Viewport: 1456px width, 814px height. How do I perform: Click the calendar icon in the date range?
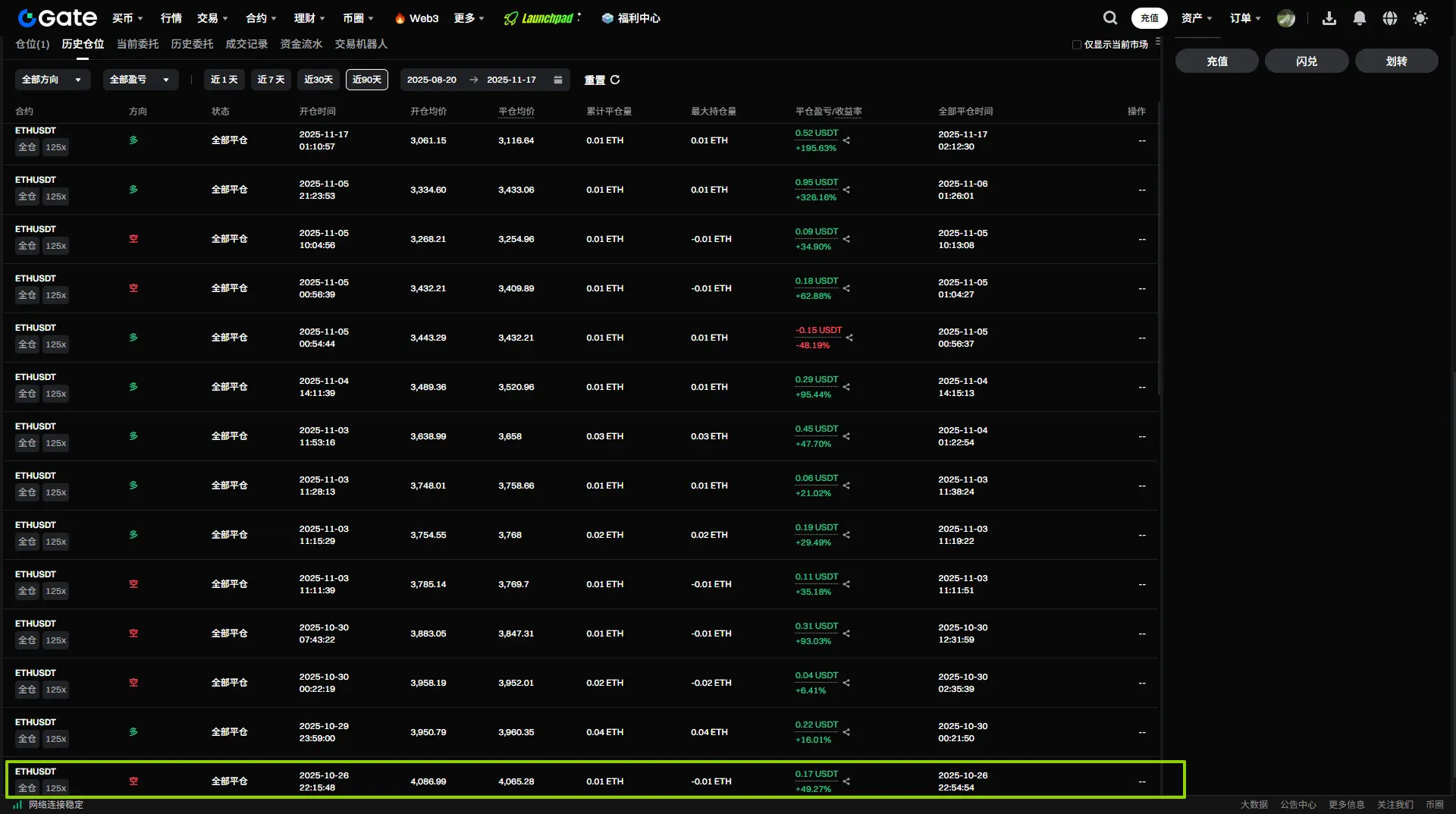558,80
